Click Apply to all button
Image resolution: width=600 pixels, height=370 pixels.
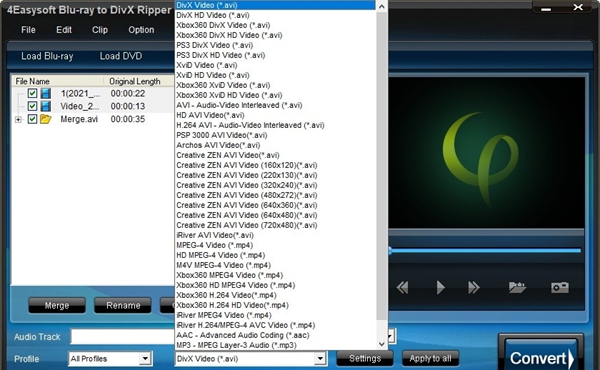(x=430, y=359)
